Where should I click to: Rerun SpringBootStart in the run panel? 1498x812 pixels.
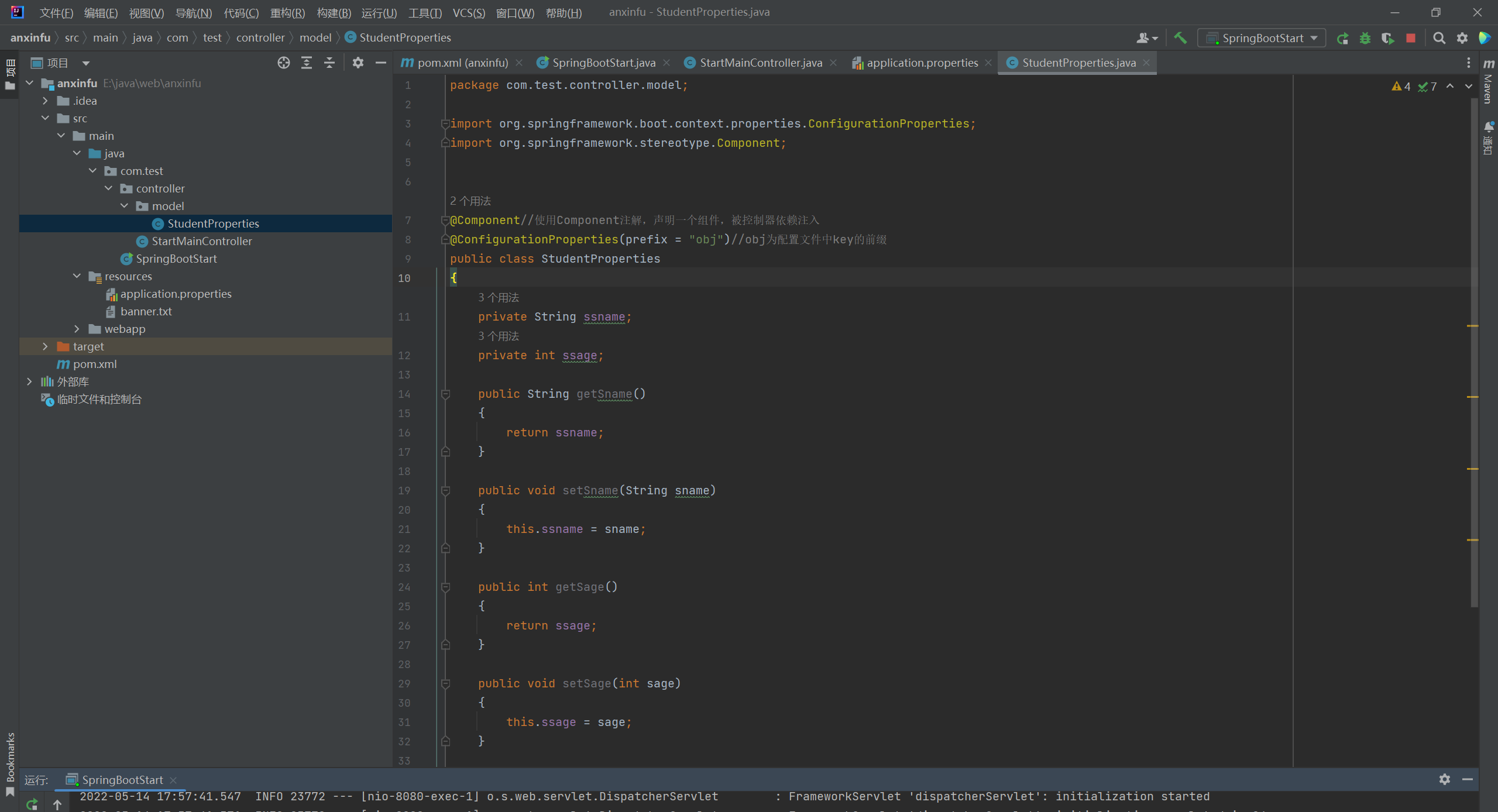pyautogui.click(x=32, y=804)
